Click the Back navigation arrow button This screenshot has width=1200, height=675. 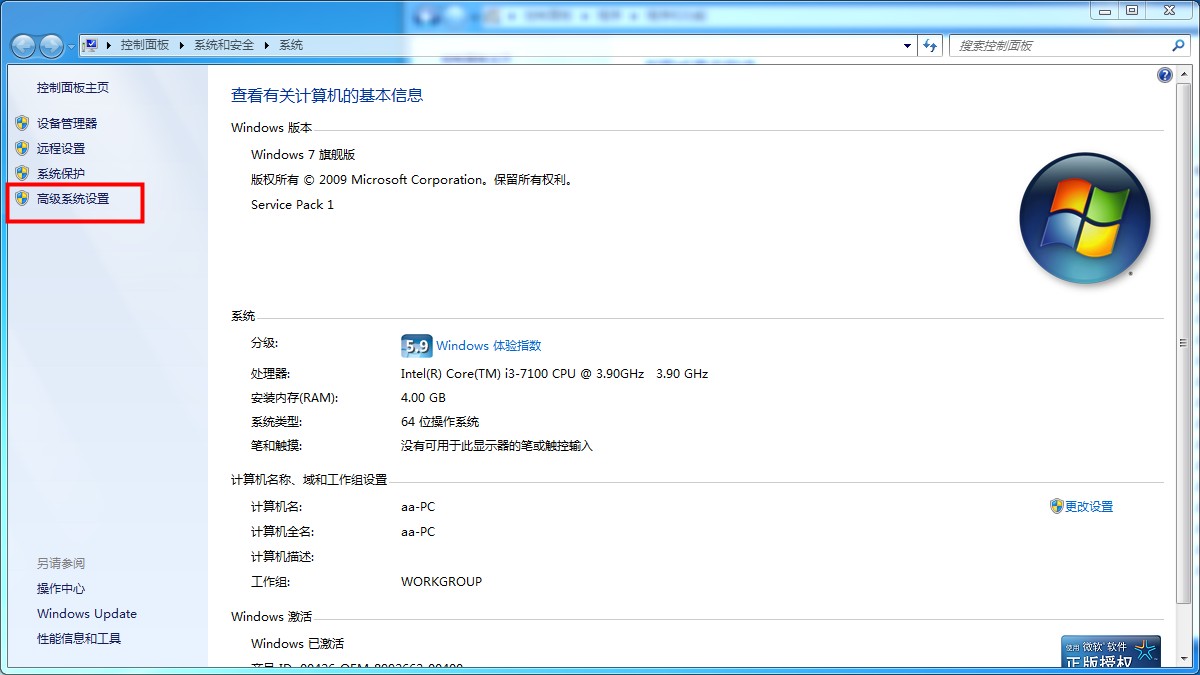point(23,46)
